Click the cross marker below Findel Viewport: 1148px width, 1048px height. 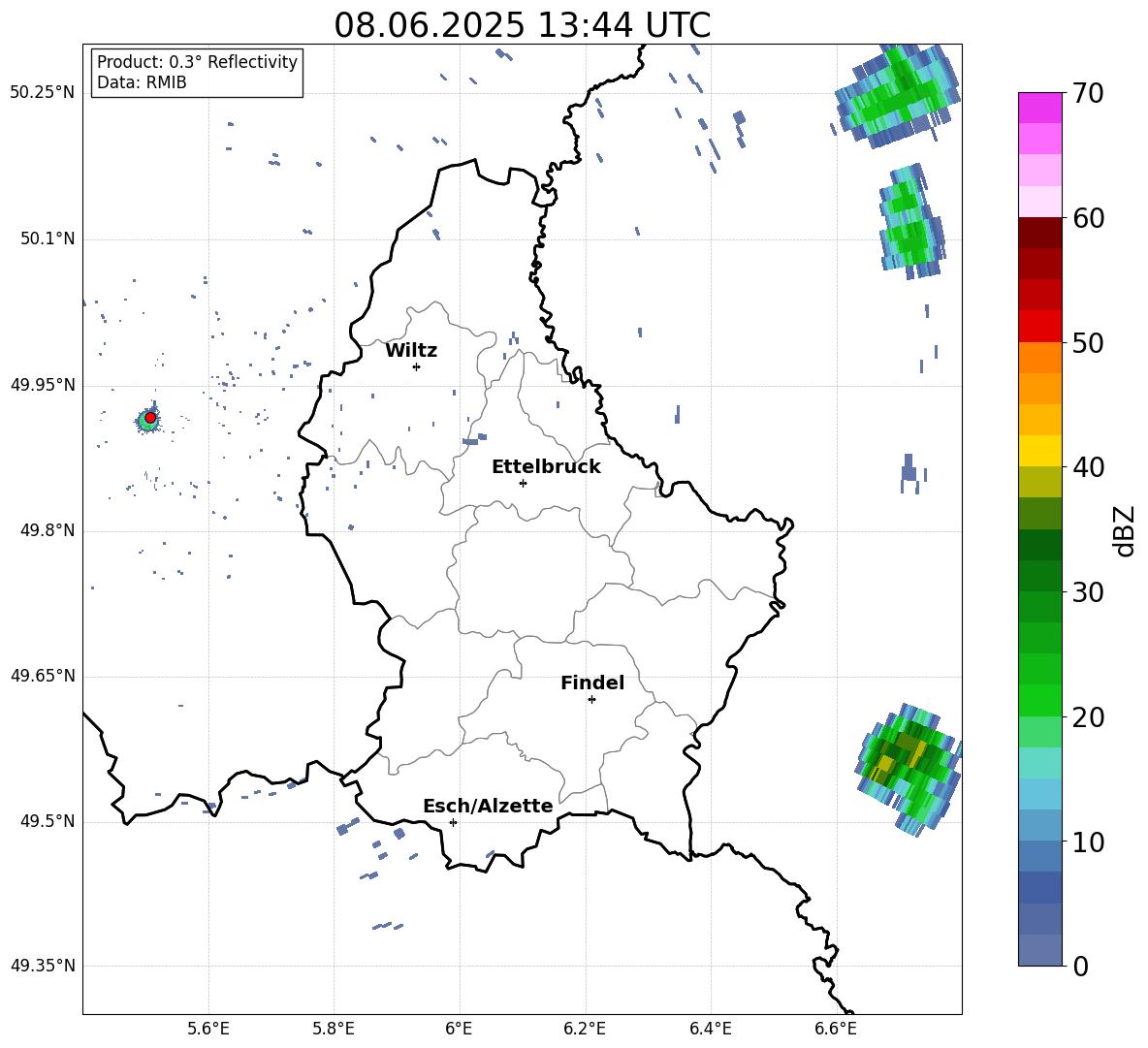tap(591, 700)
